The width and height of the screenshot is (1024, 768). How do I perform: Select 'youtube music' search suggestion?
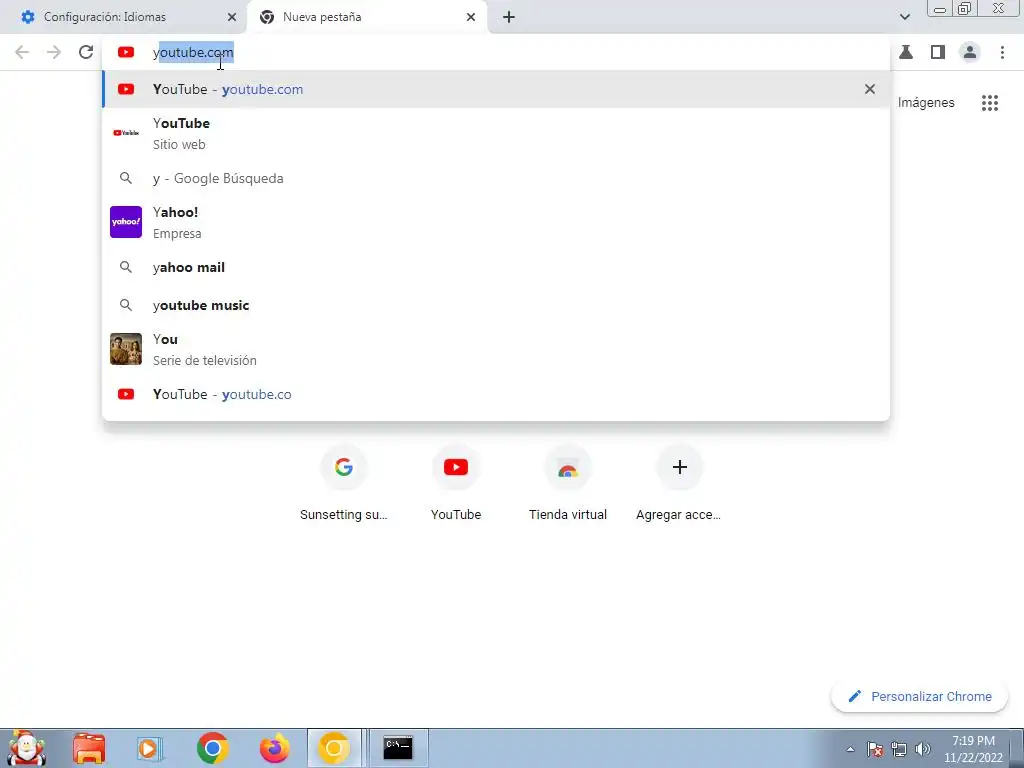click(x=496, y=305)
